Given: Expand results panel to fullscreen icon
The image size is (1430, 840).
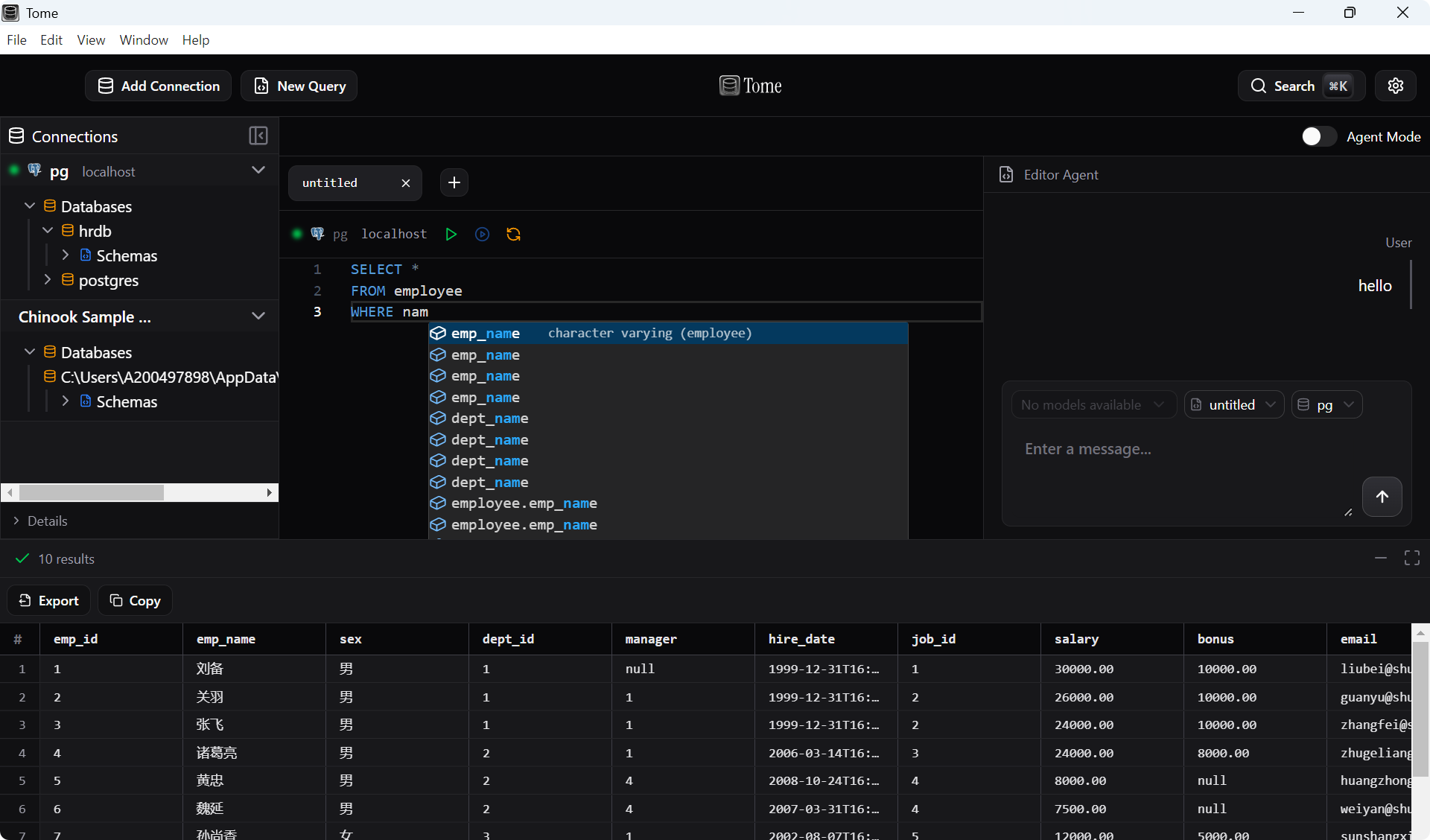Looking at the screenshot, I should 1411,559.
